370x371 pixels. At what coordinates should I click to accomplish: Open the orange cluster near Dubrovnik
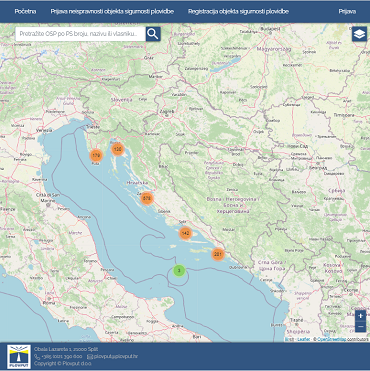(x=218, y=254)
